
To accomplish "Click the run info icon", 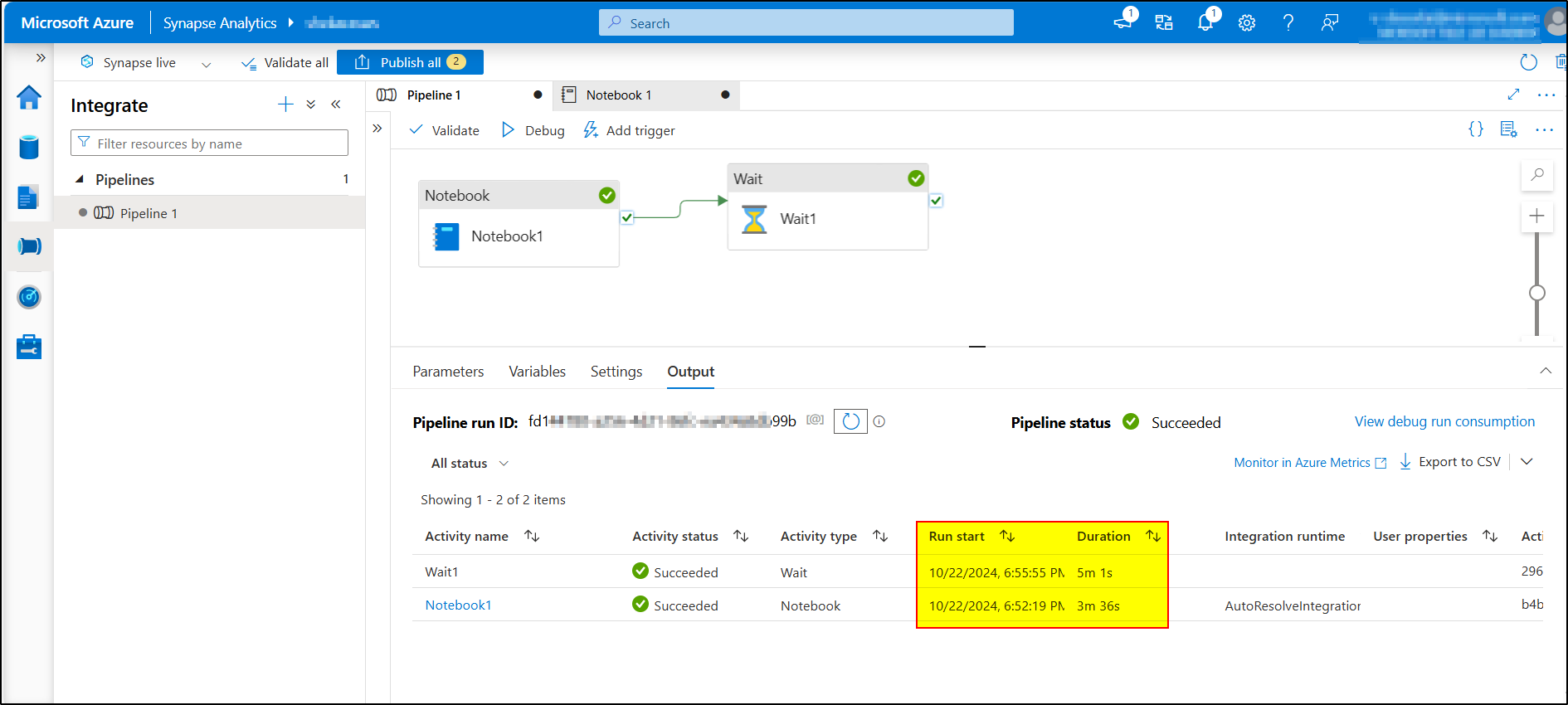I will click(879, 421).
